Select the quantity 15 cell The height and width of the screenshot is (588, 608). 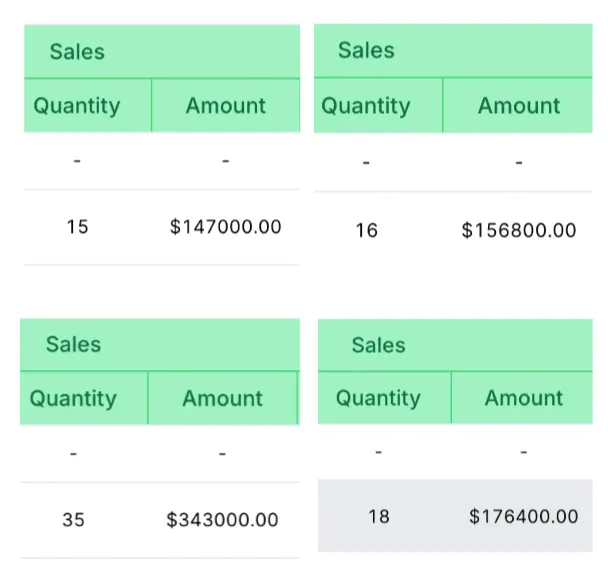[77, 227]
